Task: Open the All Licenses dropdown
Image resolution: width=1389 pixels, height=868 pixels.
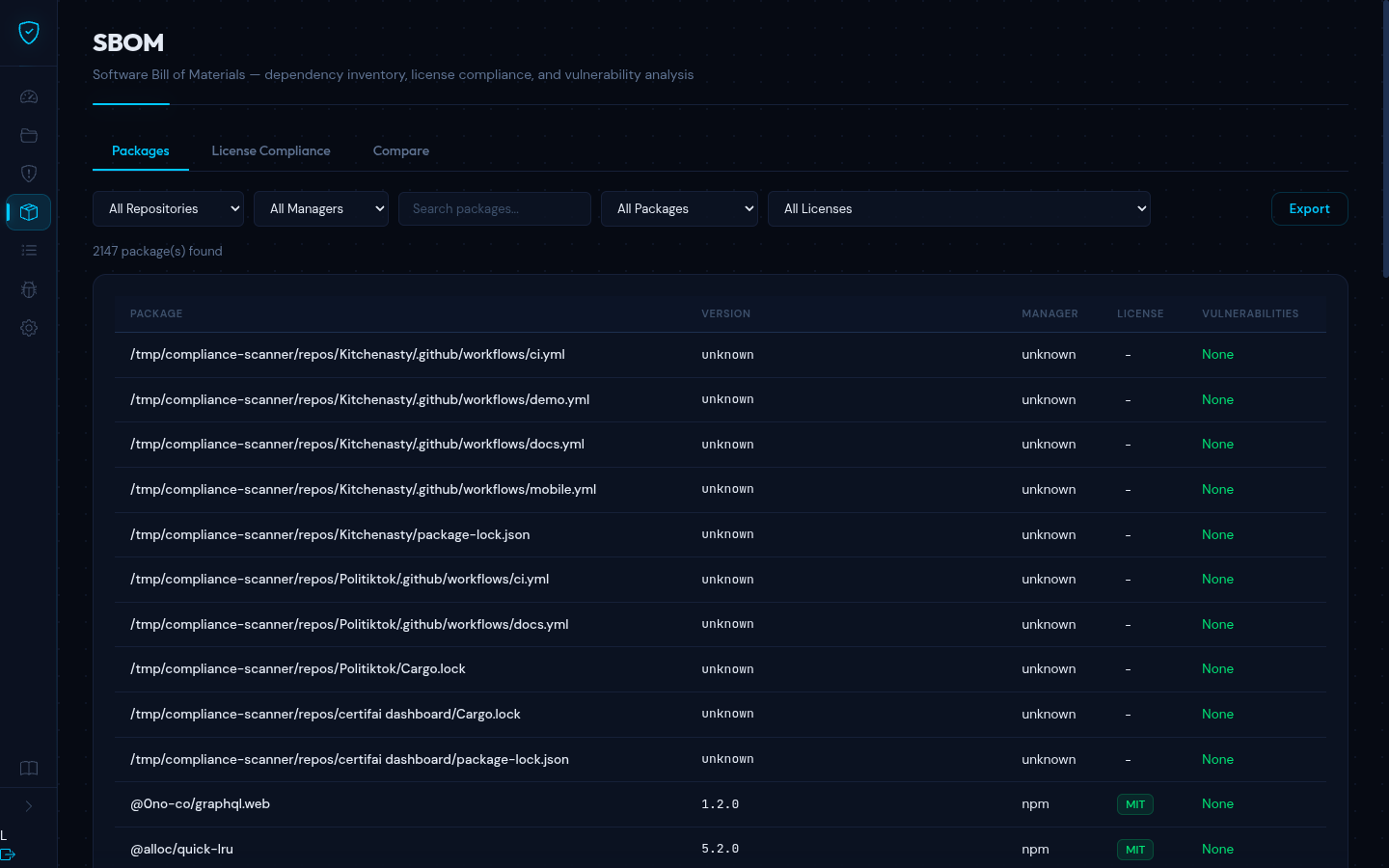Action: [959, 208]
